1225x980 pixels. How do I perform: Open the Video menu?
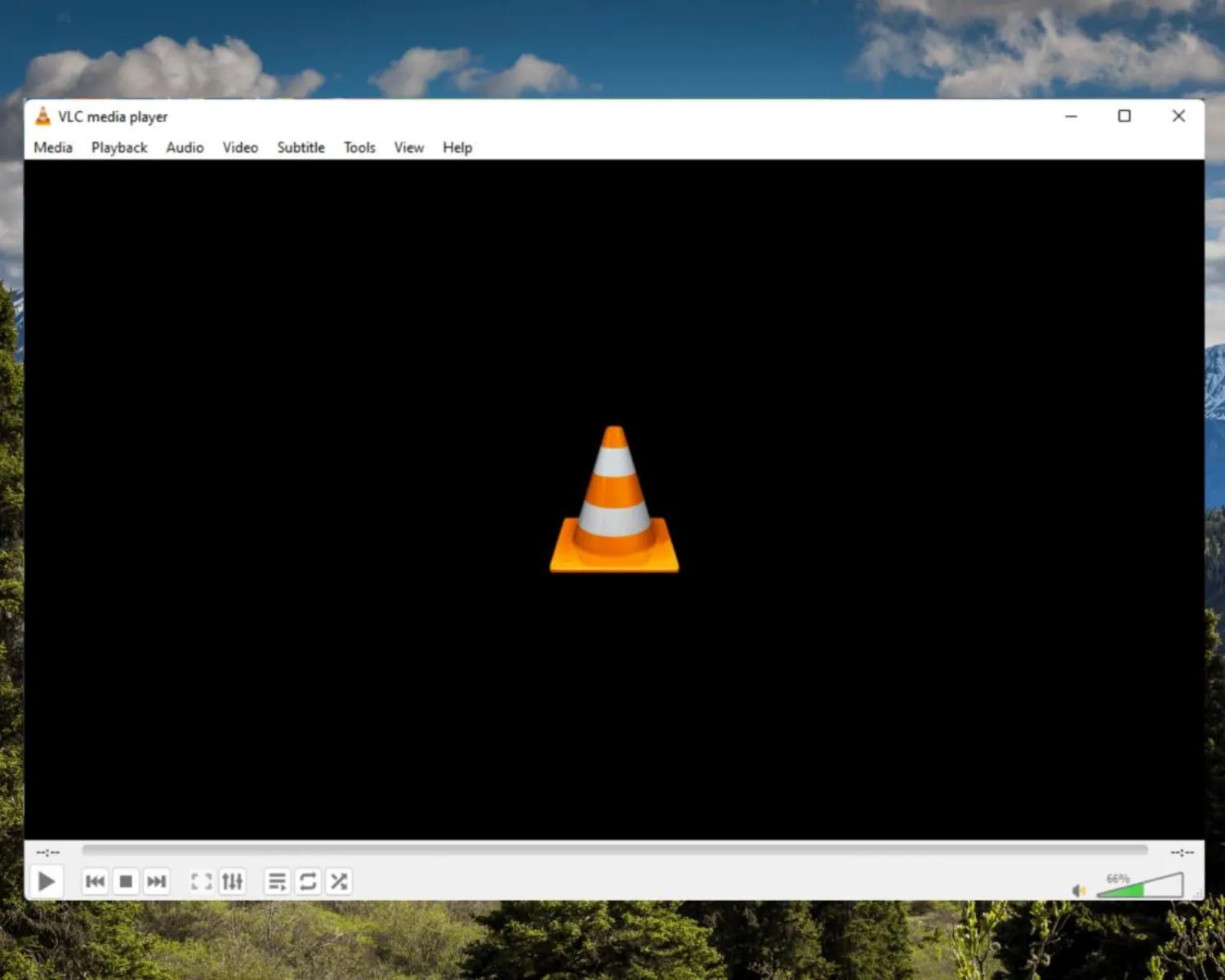click(240, 147)
